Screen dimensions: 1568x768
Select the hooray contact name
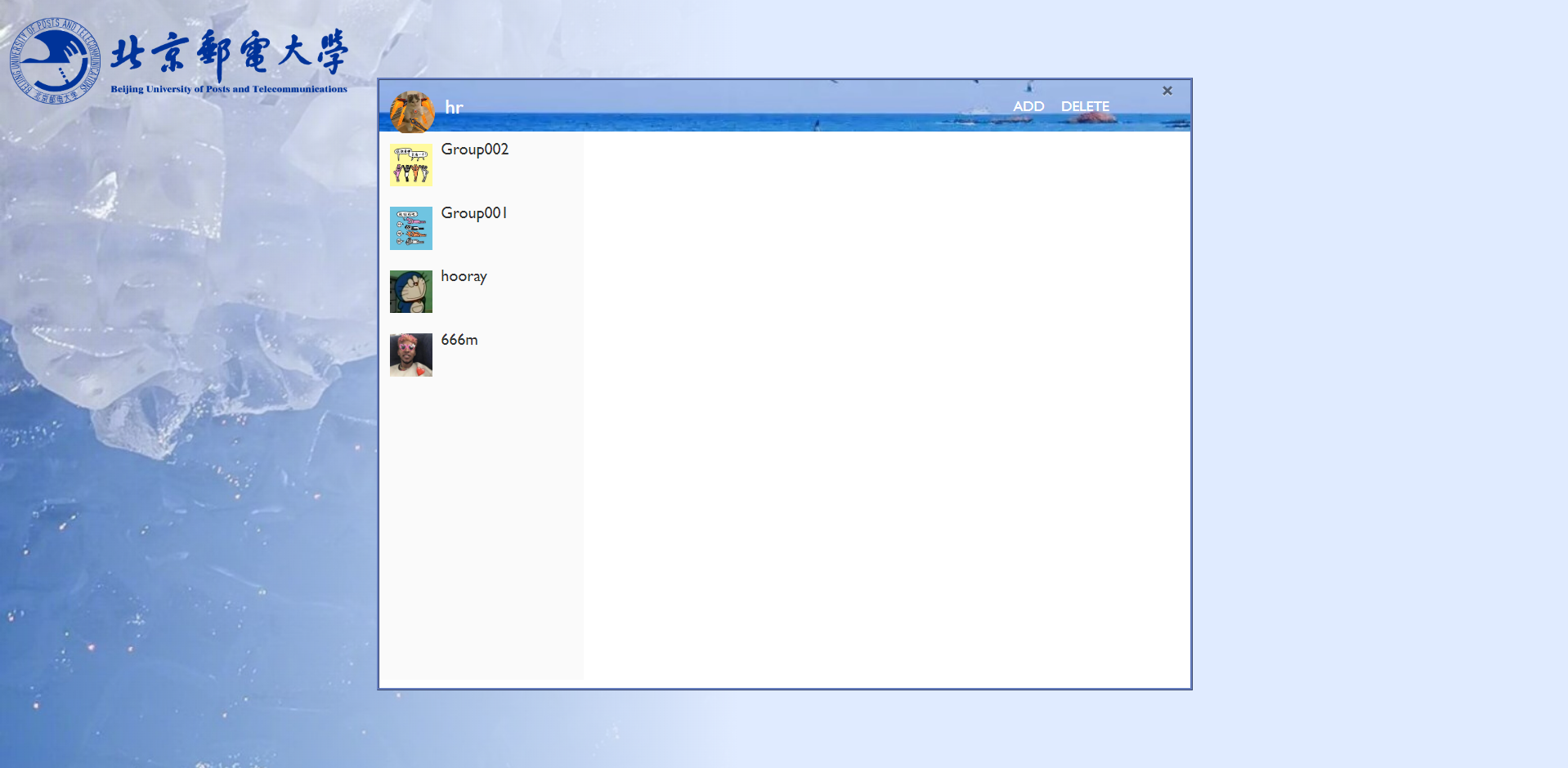point(464,276)
